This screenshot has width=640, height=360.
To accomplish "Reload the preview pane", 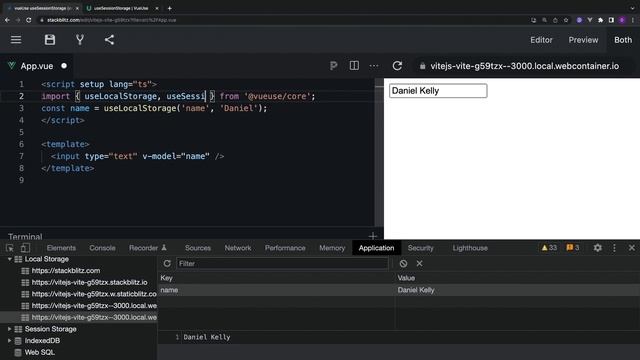I will click(397, 66).
